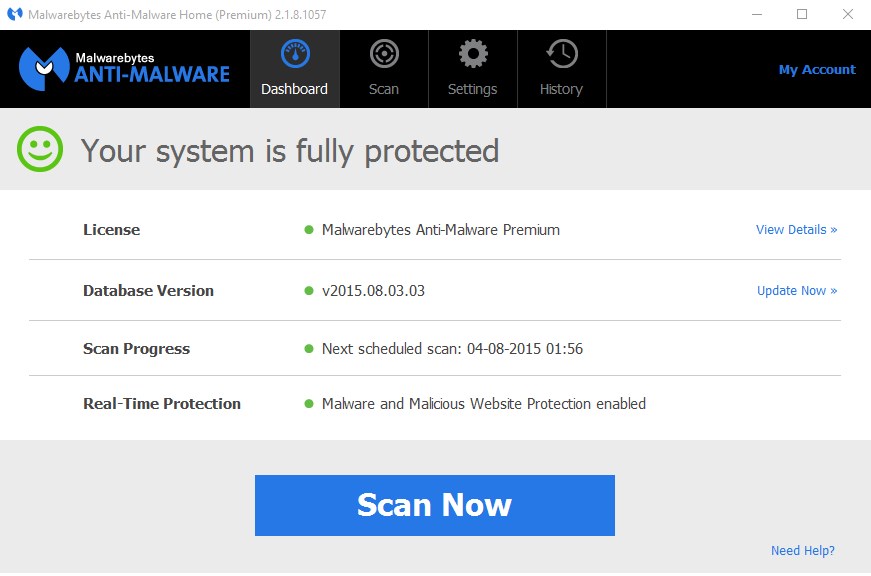The image size is (871, 576).
Task: Click the Dashboard gauge icon
Action: (x=295, y=54)
